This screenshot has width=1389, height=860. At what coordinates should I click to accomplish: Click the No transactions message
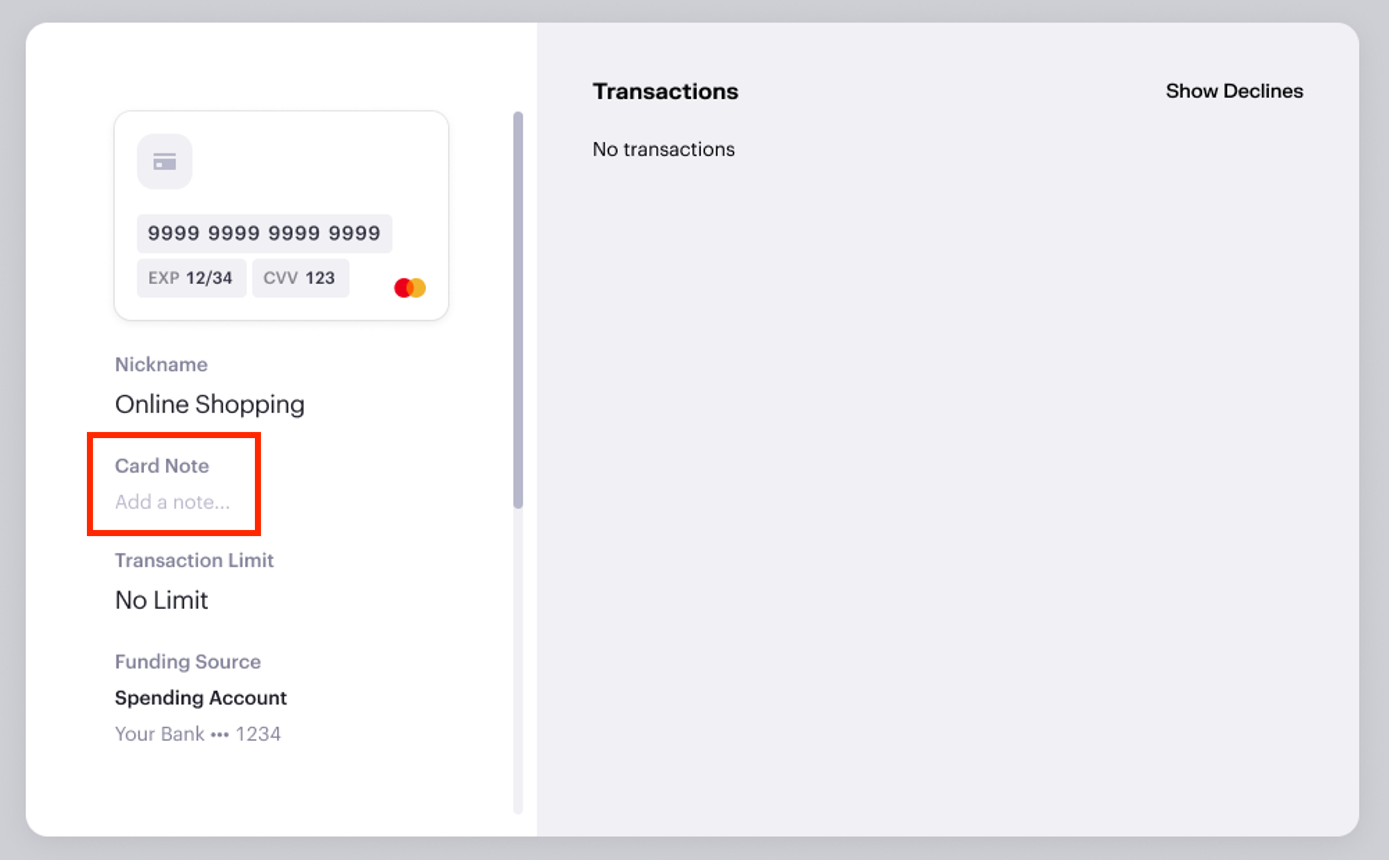coord(663,149)
